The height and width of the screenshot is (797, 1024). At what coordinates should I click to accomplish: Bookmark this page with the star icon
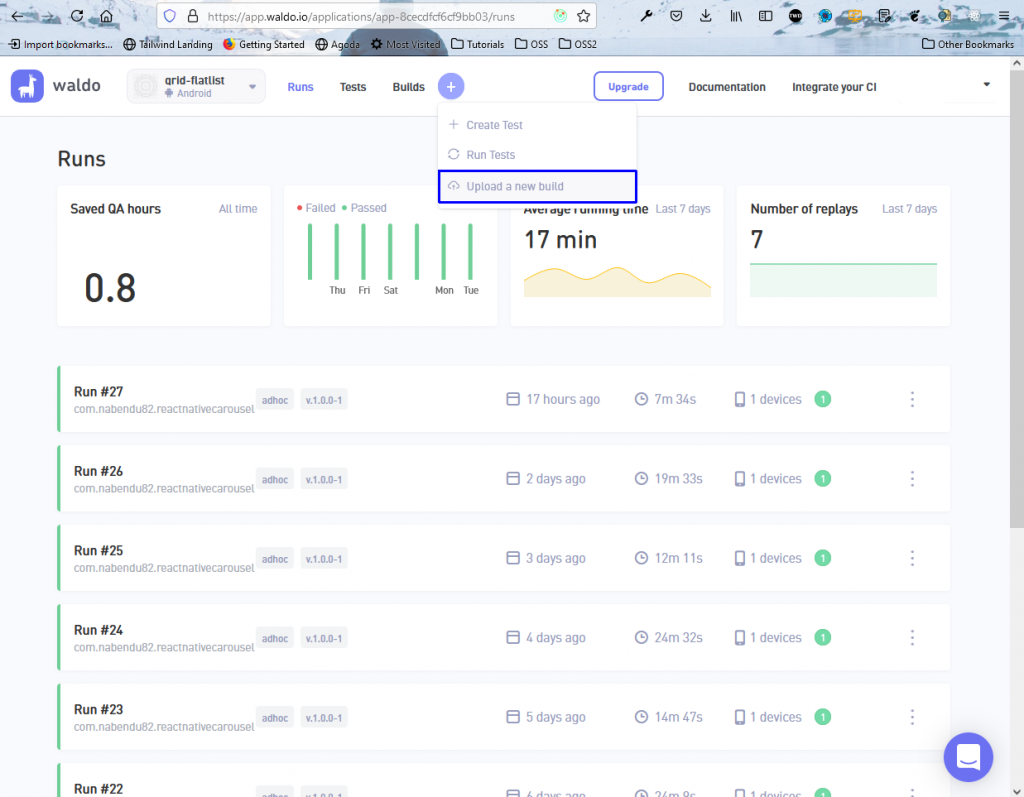pos(583,16)
